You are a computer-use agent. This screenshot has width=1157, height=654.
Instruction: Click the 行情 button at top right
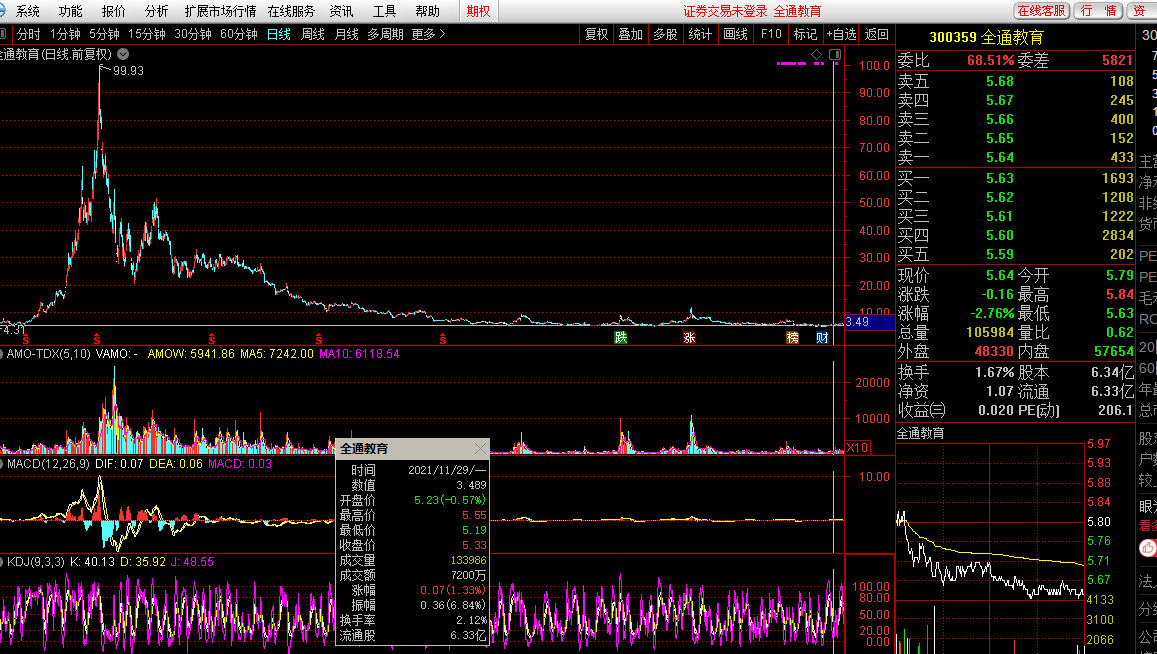(x=1098, y=10)
